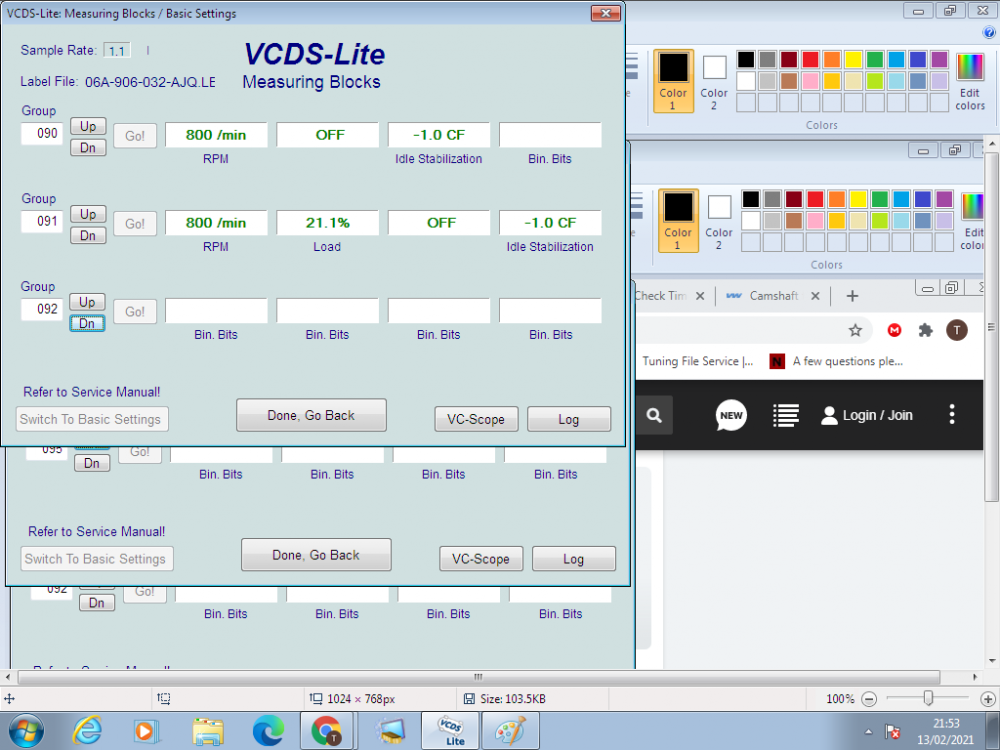1000x750 pixels.
Task: Click Log button in front VCDS window
Action: coord(569,419)
